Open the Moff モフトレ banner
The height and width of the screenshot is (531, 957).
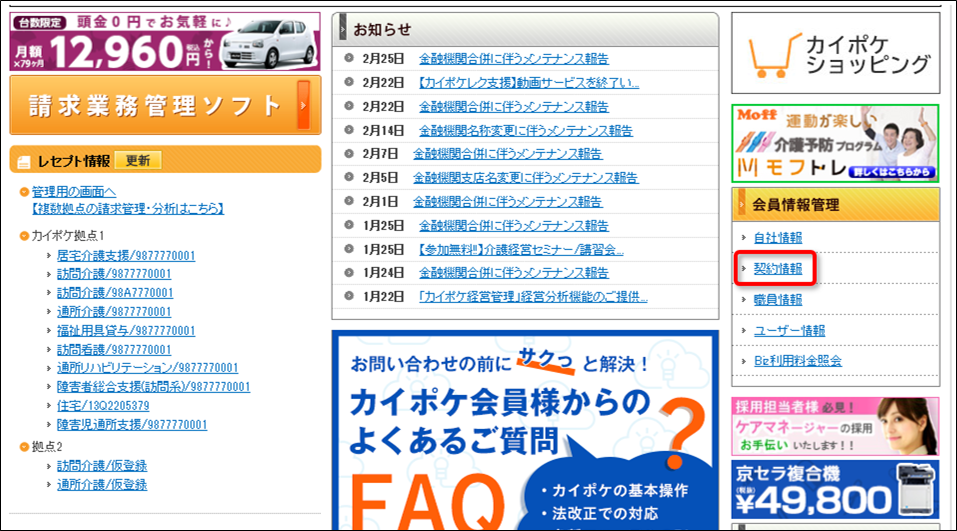(x=836, y=143)
